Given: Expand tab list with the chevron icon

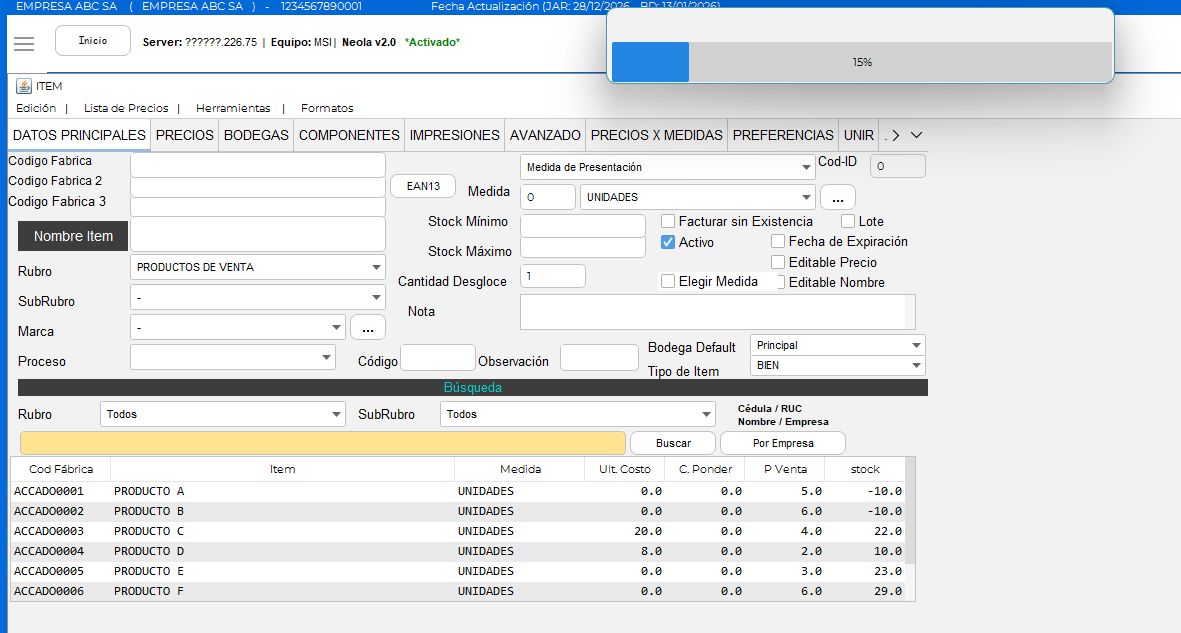Looking at the screenshot, I should 916,135.
